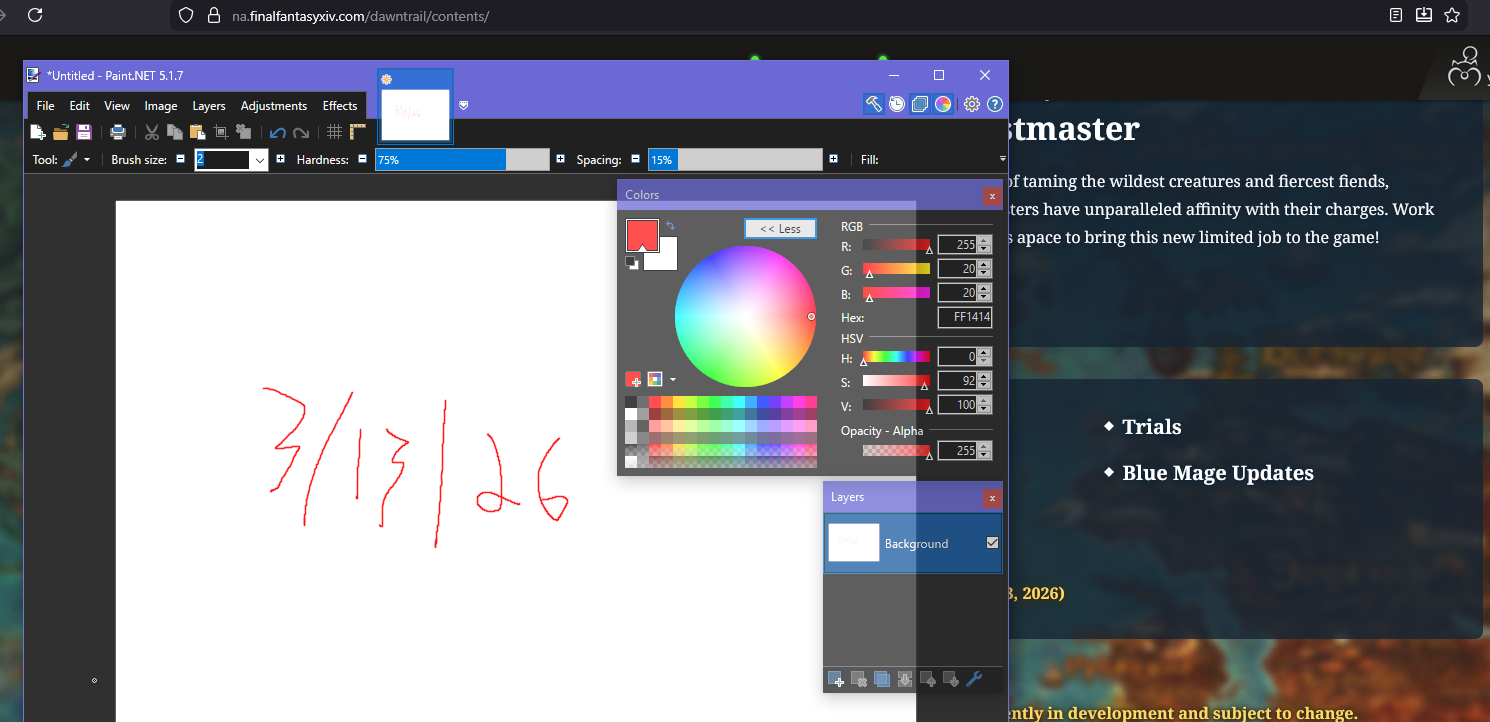Click the Deselect icon in the toolbar
The width and height of the screenshot is (1490, 722).
[243, 132]
